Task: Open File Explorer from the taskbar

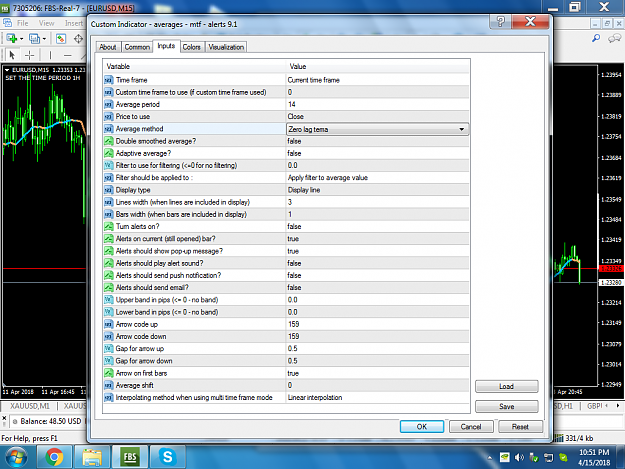Action: tap(92, 457)
